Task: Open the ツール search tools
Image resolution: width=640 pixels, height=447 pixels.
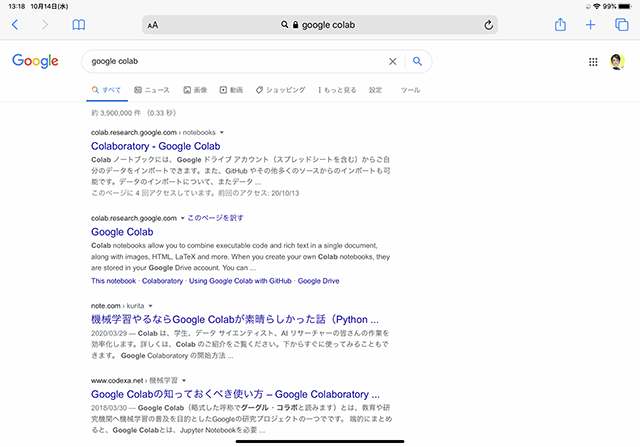Action: click(410, 90)
